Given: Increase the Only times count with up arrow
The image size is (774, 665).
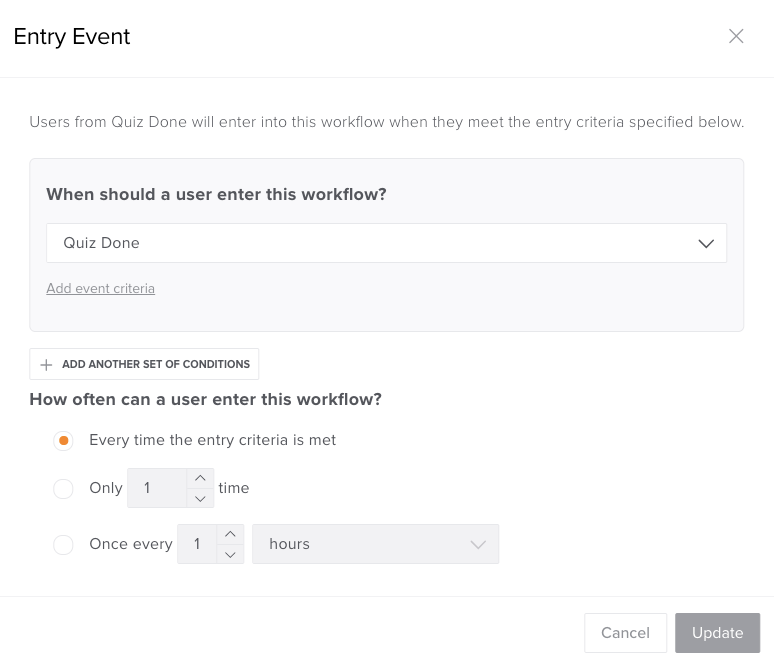Looking at the screenshot, I should point(200,479).
